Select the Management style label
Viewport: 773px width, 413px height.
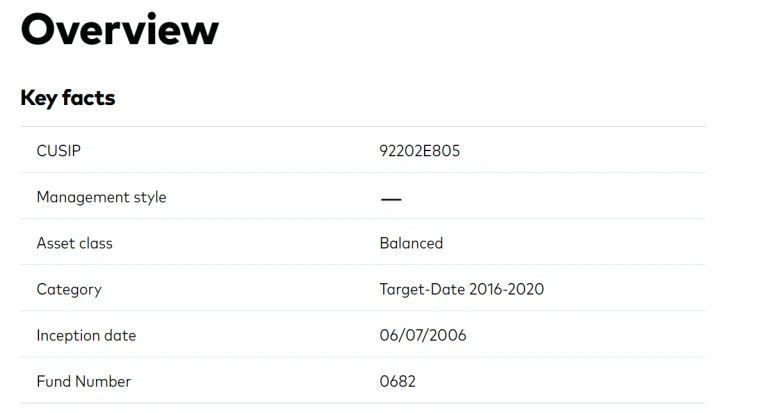[102, 197]
